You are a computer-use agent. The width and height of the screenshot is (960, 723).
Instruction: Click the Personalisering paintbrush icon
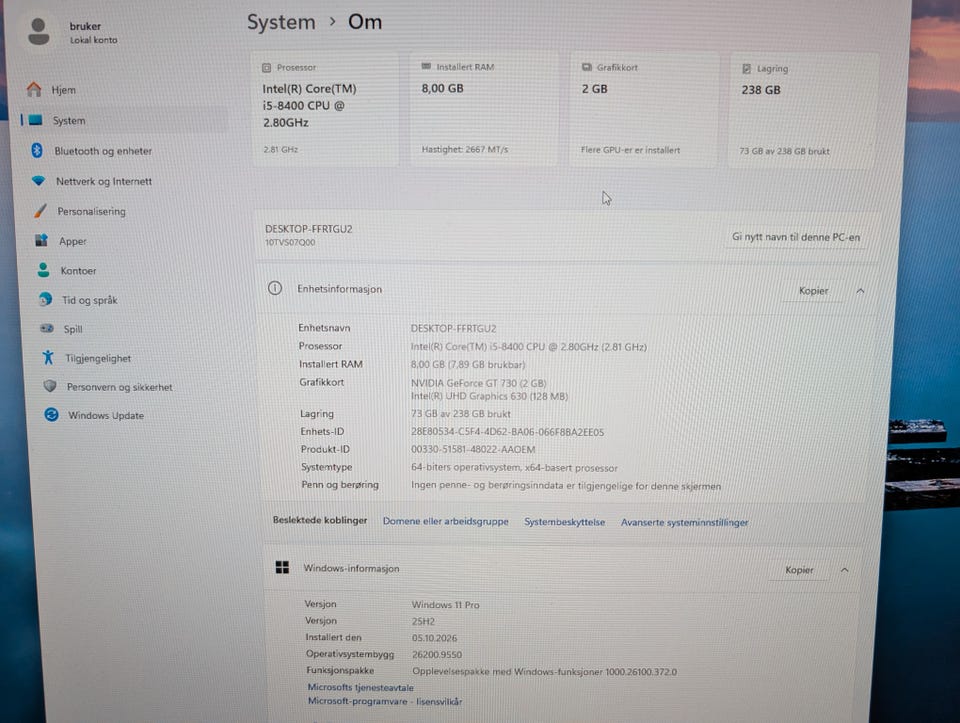[40, 211]
